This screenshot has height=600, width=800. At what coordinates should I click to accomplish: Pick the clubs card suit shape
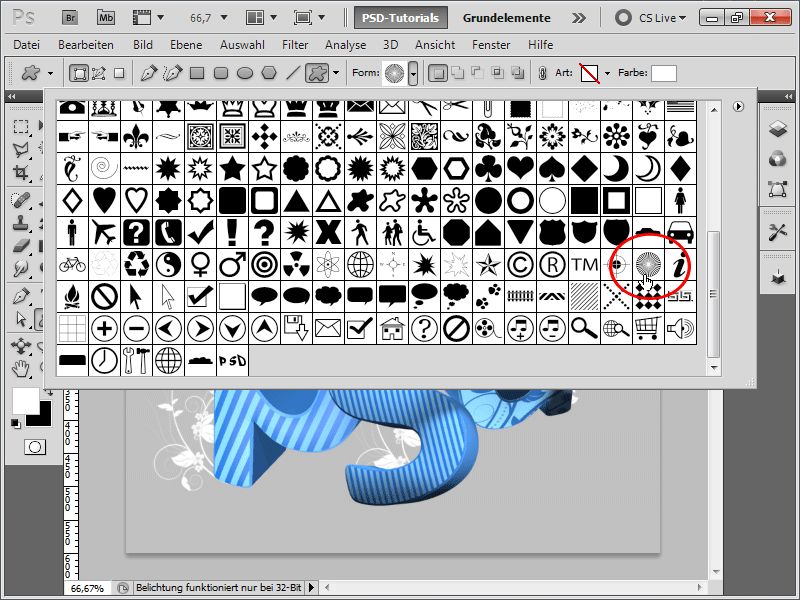[x=488, y=169]
